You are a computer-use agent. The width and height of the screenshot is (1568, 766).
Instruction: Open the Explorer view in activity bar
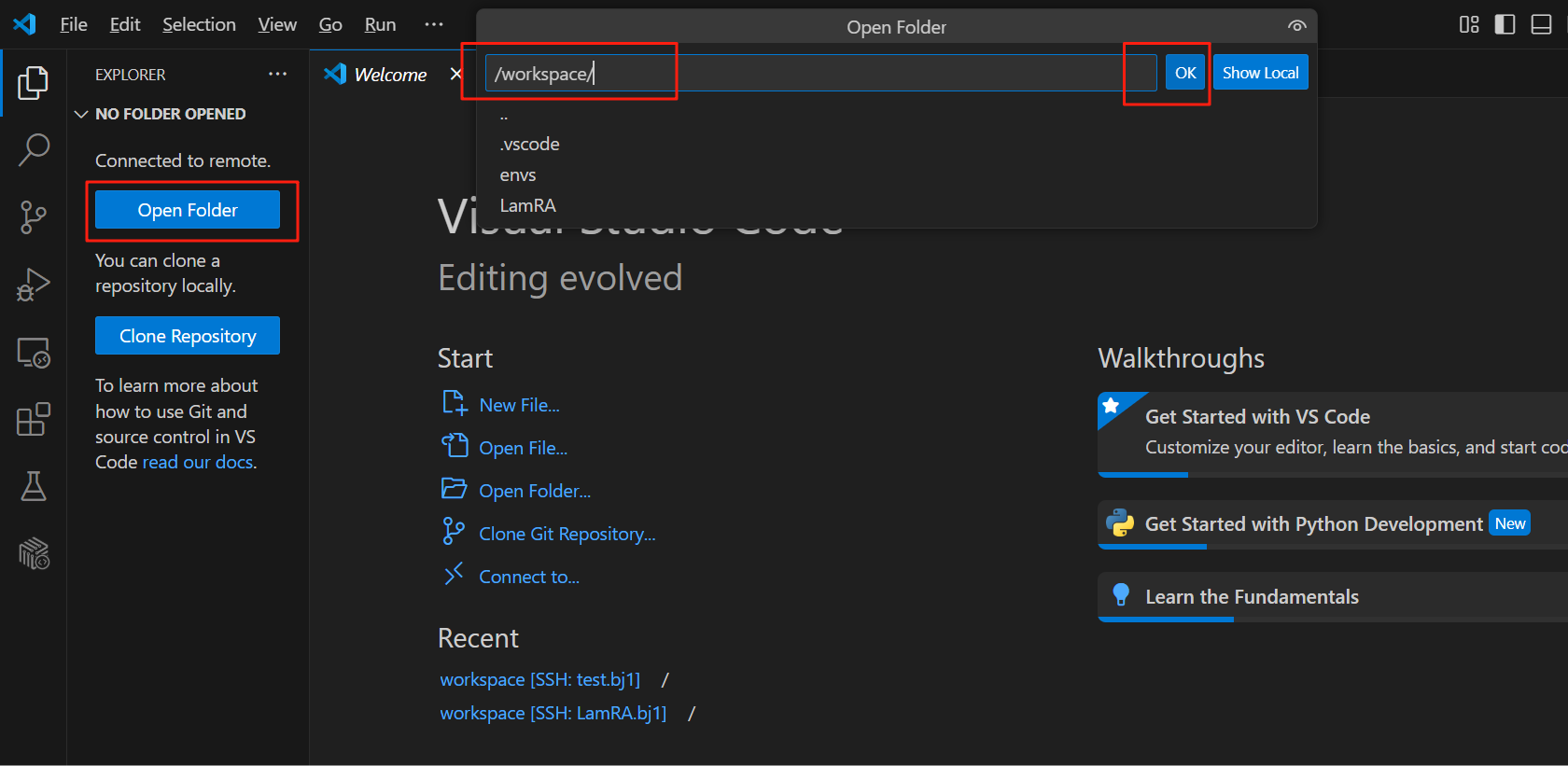[33, 83]
